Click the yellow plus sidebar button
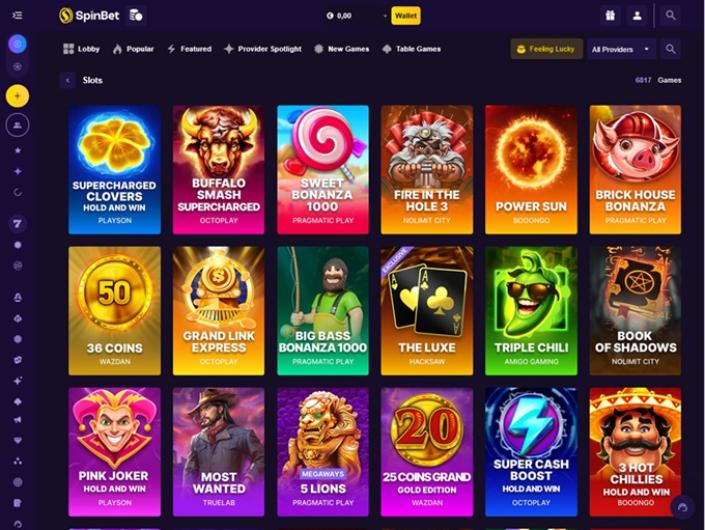The image size is (705, 530). [x=18, y=96]
